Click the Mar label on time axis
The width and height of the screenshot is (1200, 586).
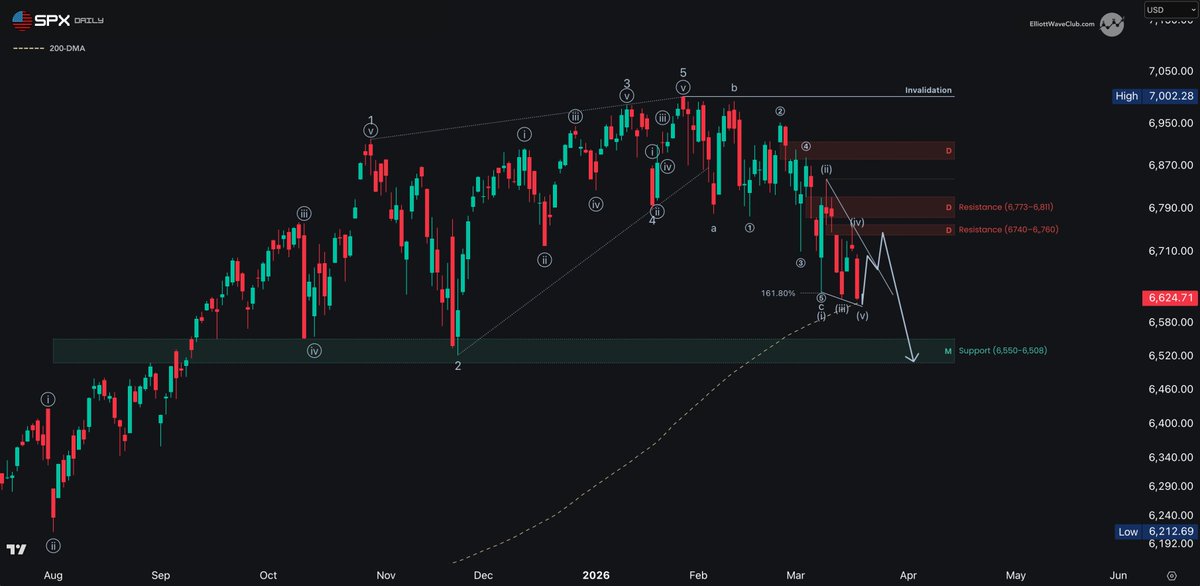click(x=796, y=576)
